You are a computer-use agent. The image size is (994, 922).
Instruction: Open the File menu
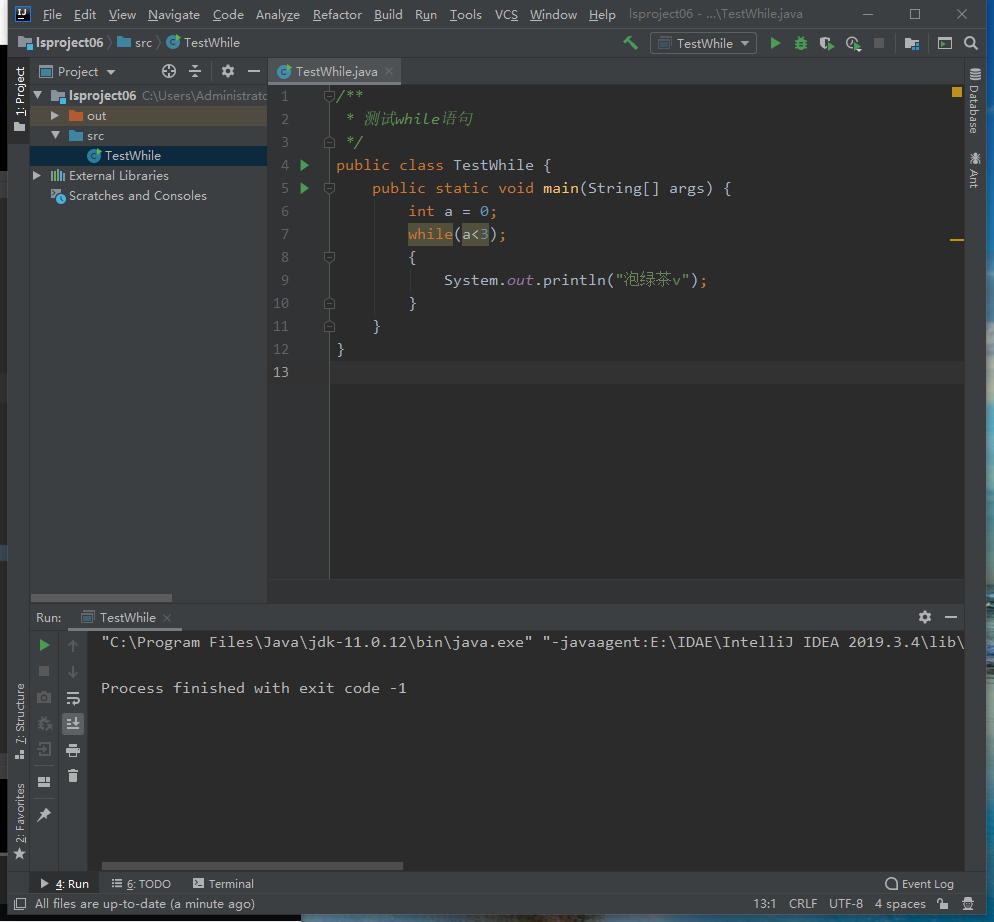pyautogui.click(x=51, y=15)
